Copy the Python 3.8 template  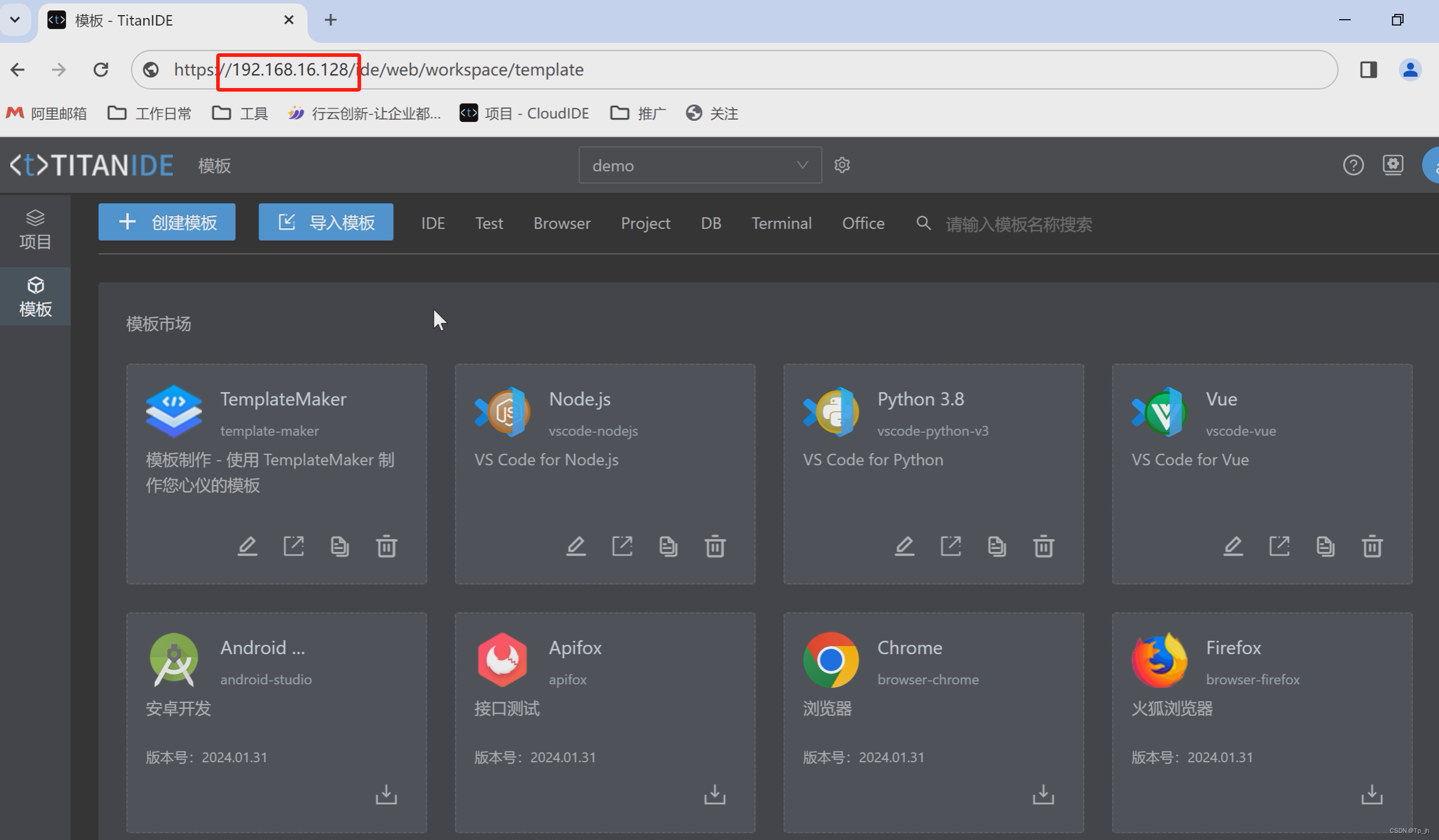[x=997, y=546]
